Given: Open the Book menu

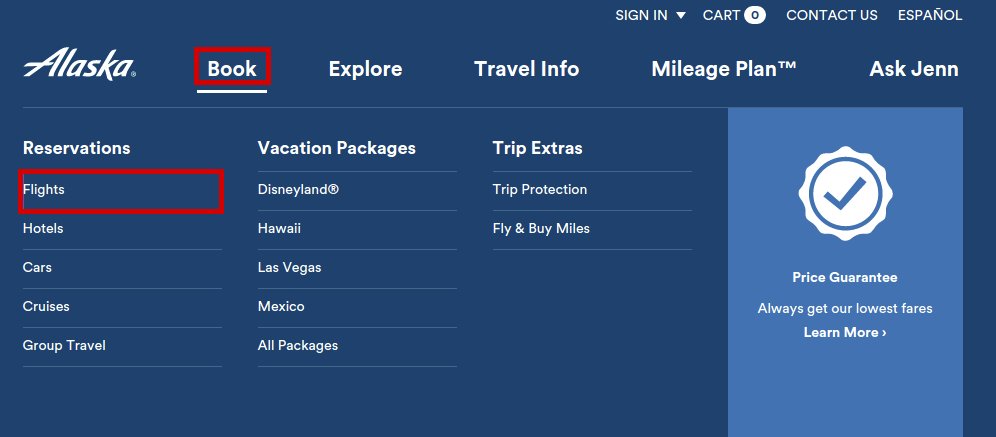Looking at the screenshot, I should [x=232, y=69].
